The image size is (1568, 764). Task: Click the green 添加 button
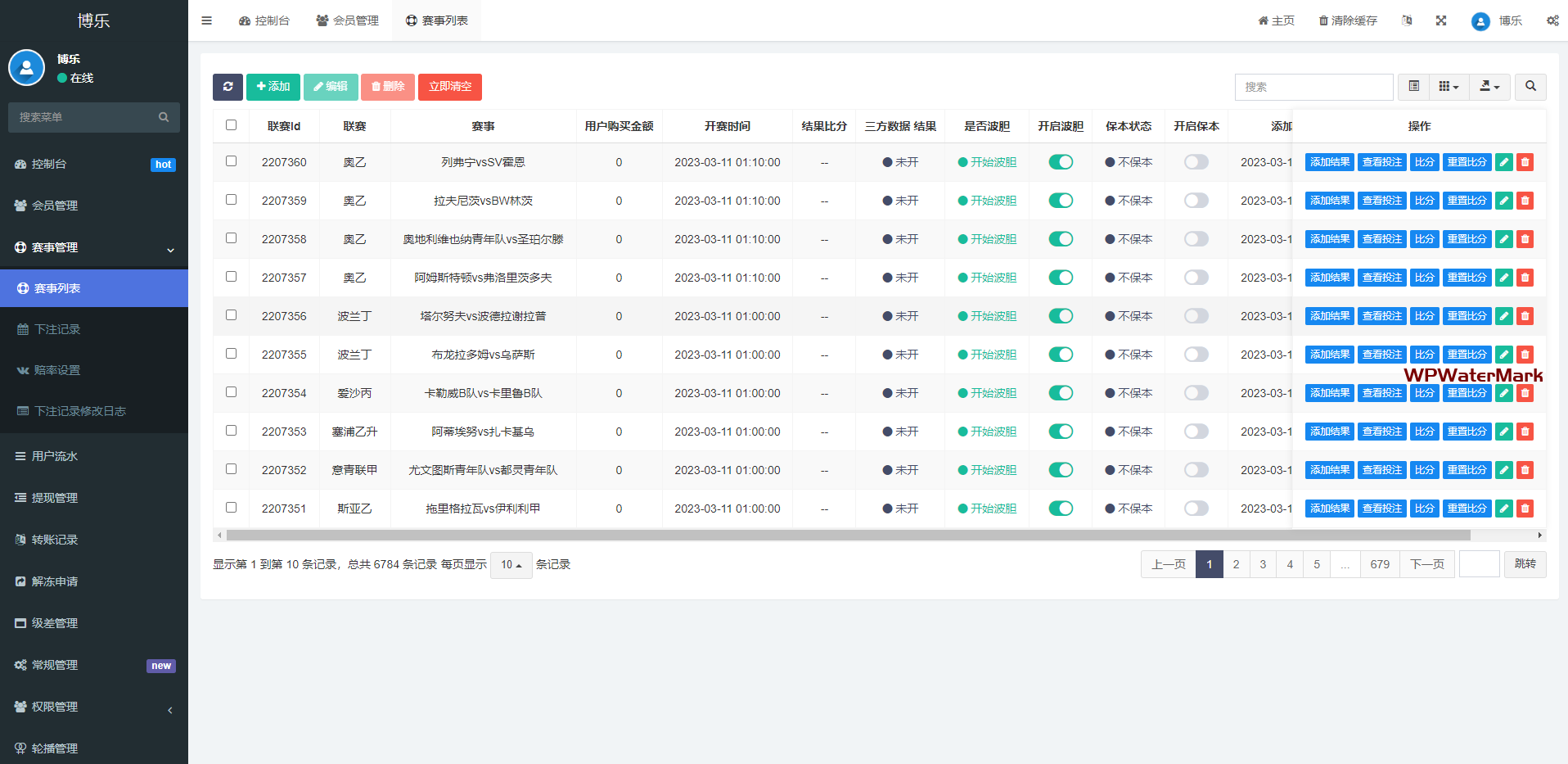pos(273,87)
